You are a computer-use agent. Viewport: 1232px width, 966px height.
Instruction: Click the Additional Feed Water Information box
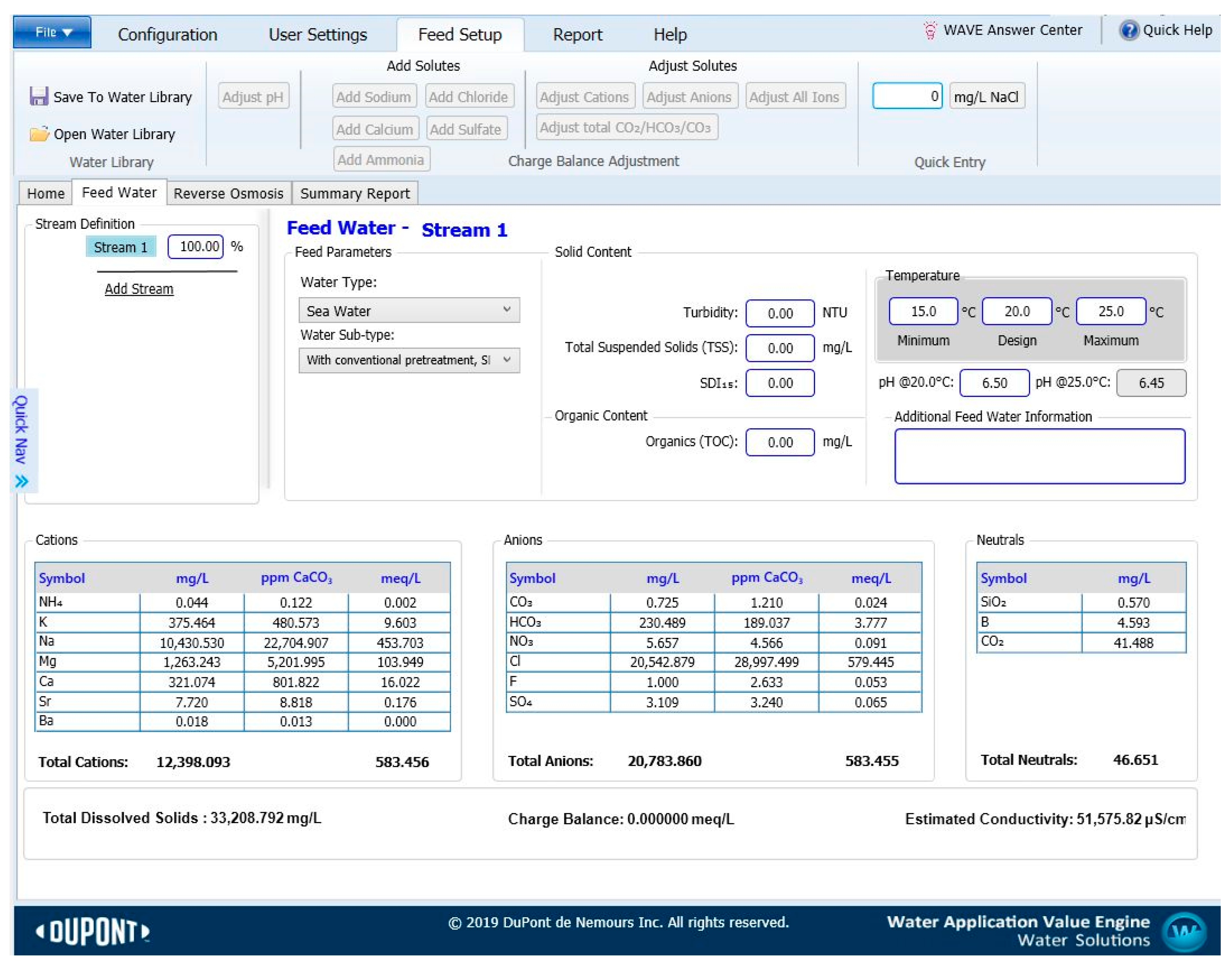coord(1039,456)
